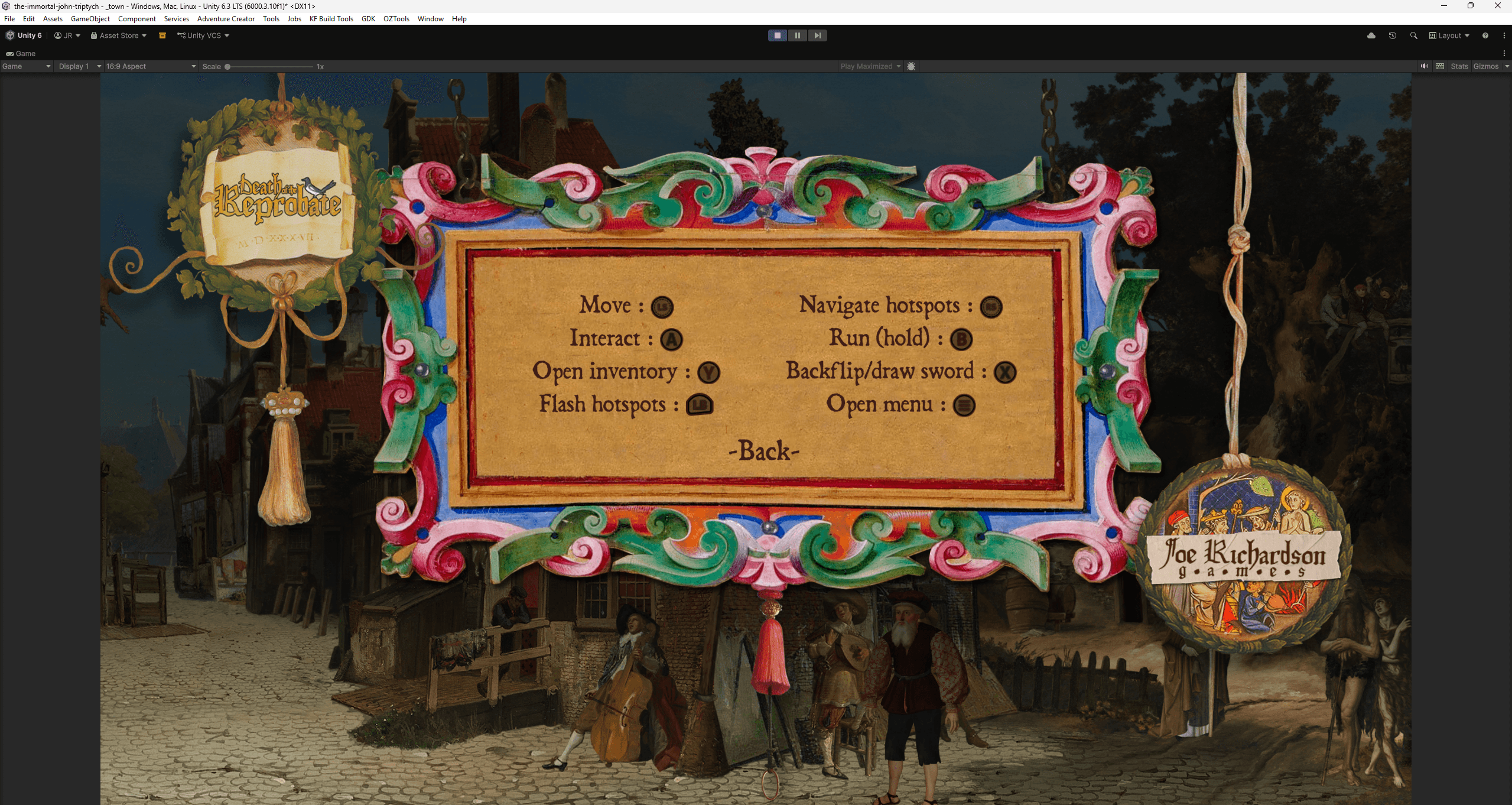Open the Jobs menu
Image resolution: width=1512 pixels, height=805 pixels.
tap(294, 19)
